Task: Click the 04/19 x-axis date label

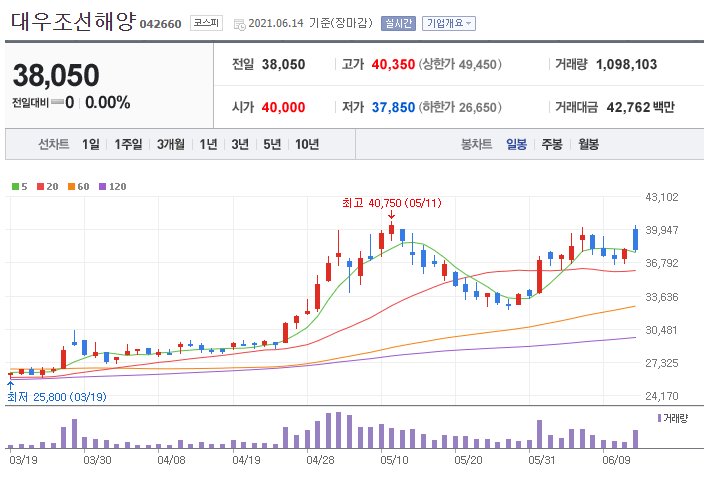Action: (x=246, y=460)
